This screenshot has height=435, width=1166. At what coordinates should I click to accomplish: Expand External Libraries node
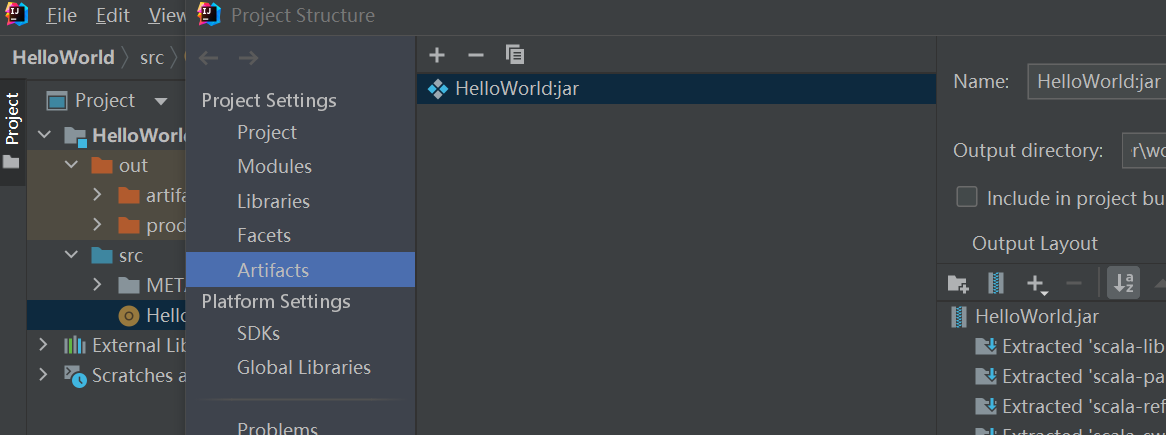click(x=43, y=345)
